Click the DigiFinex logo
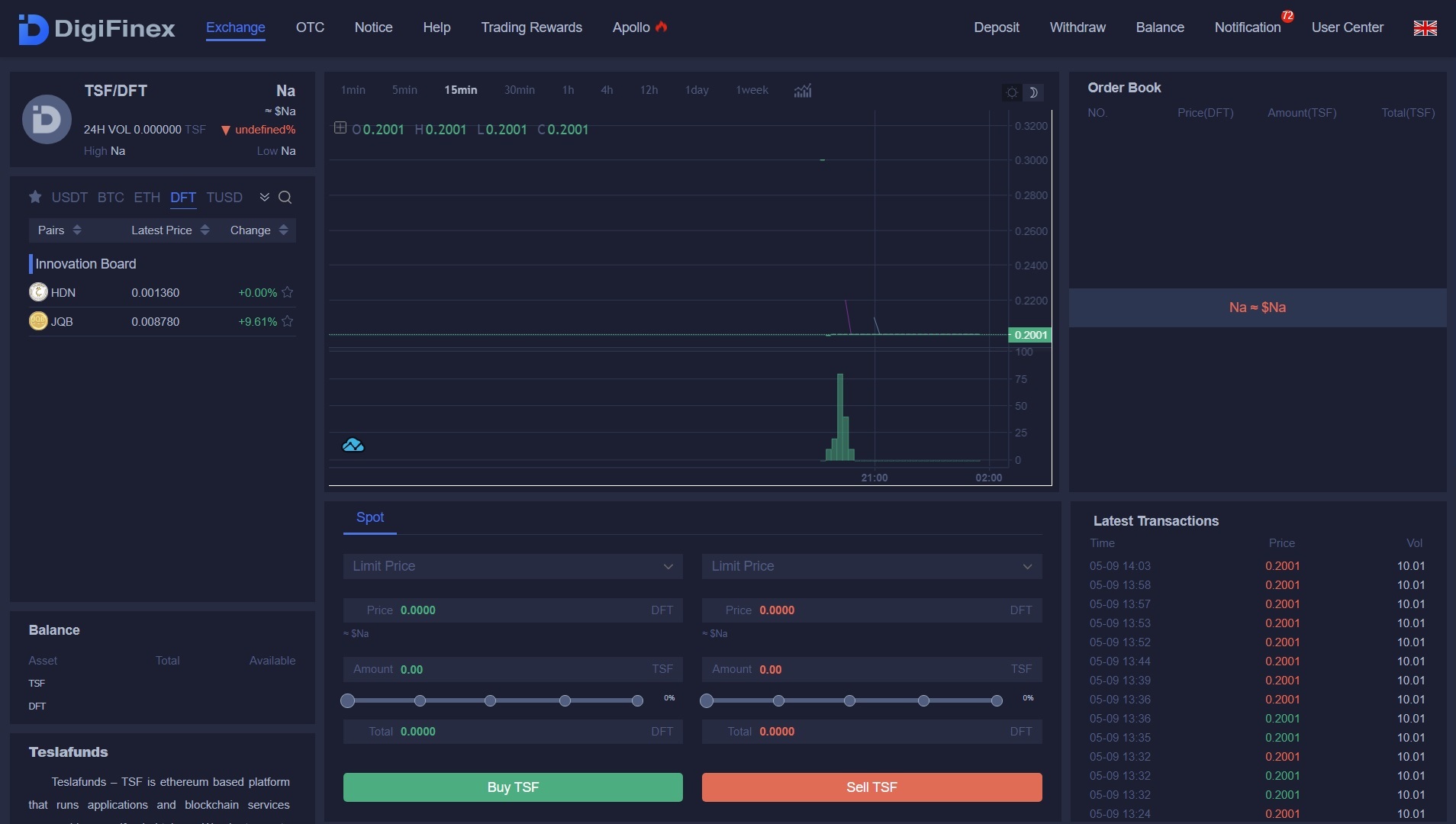Viewport: 1456px width, 824px height. (x=97, y=29)
